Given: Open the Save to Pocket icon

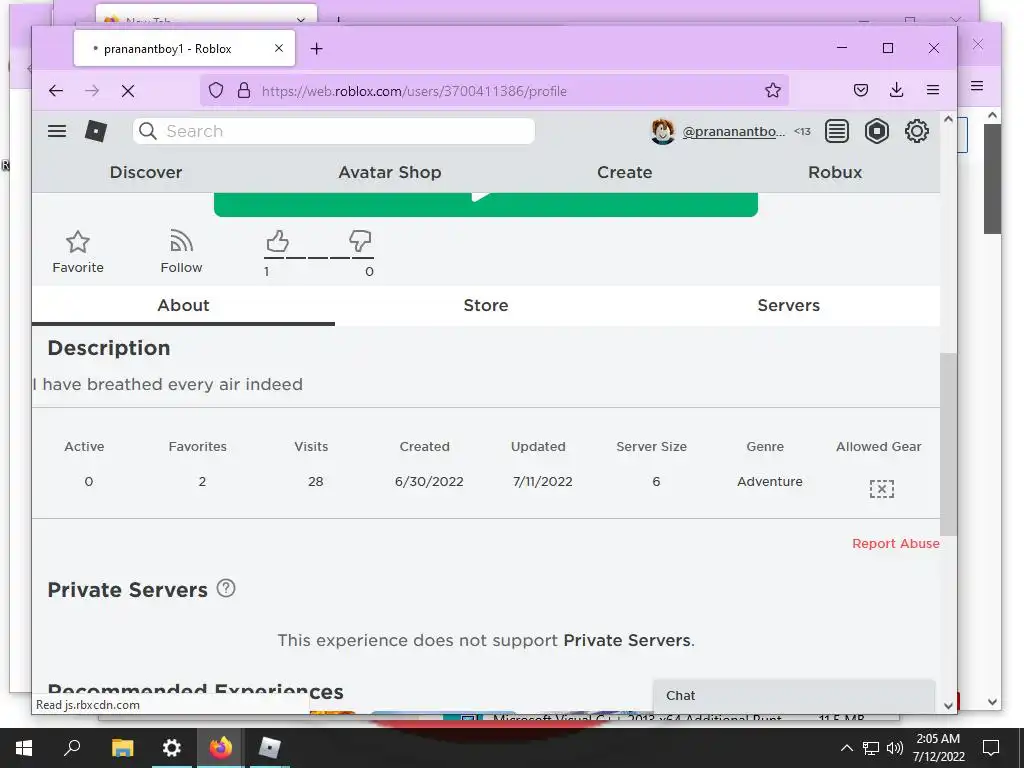Looking at the screenshot, I should (x=861, y=90).
